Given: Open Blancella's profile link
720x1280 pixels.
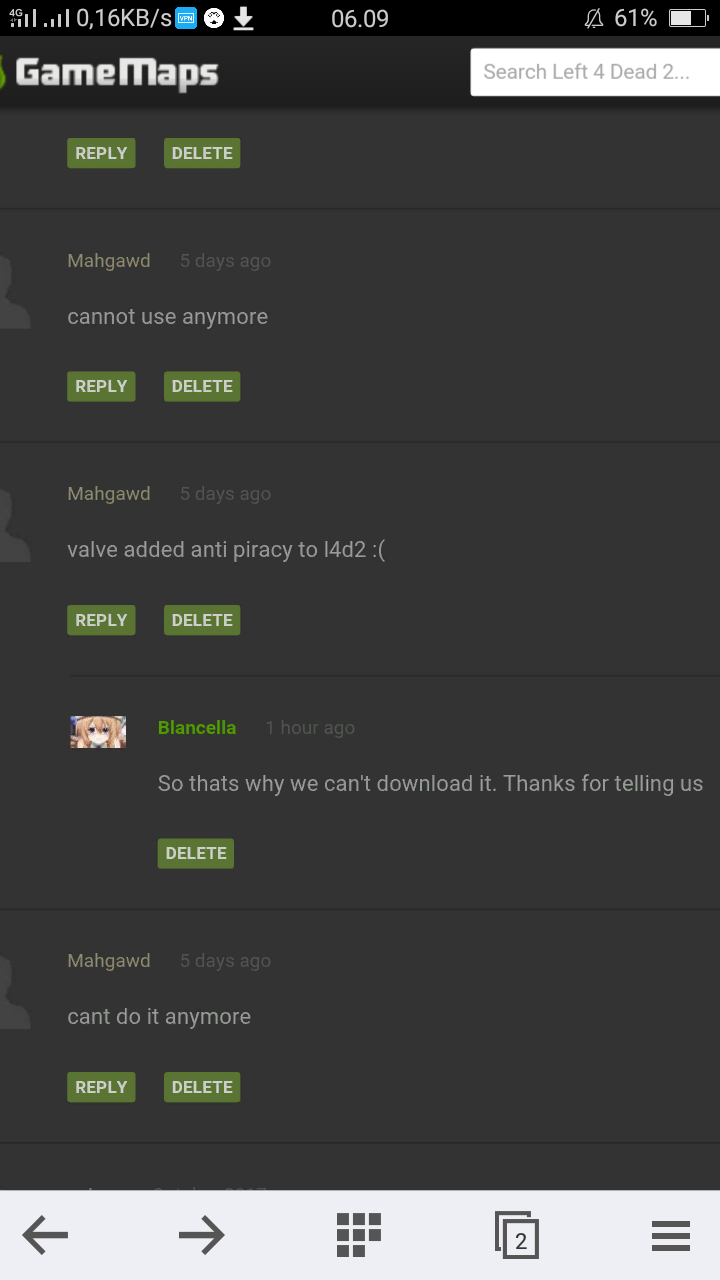Looking at the screenshot, I should point(197,728).
